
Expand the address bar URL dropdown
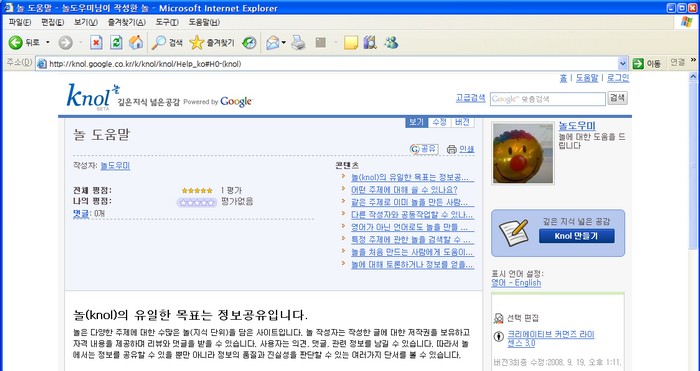pos(623,64)
